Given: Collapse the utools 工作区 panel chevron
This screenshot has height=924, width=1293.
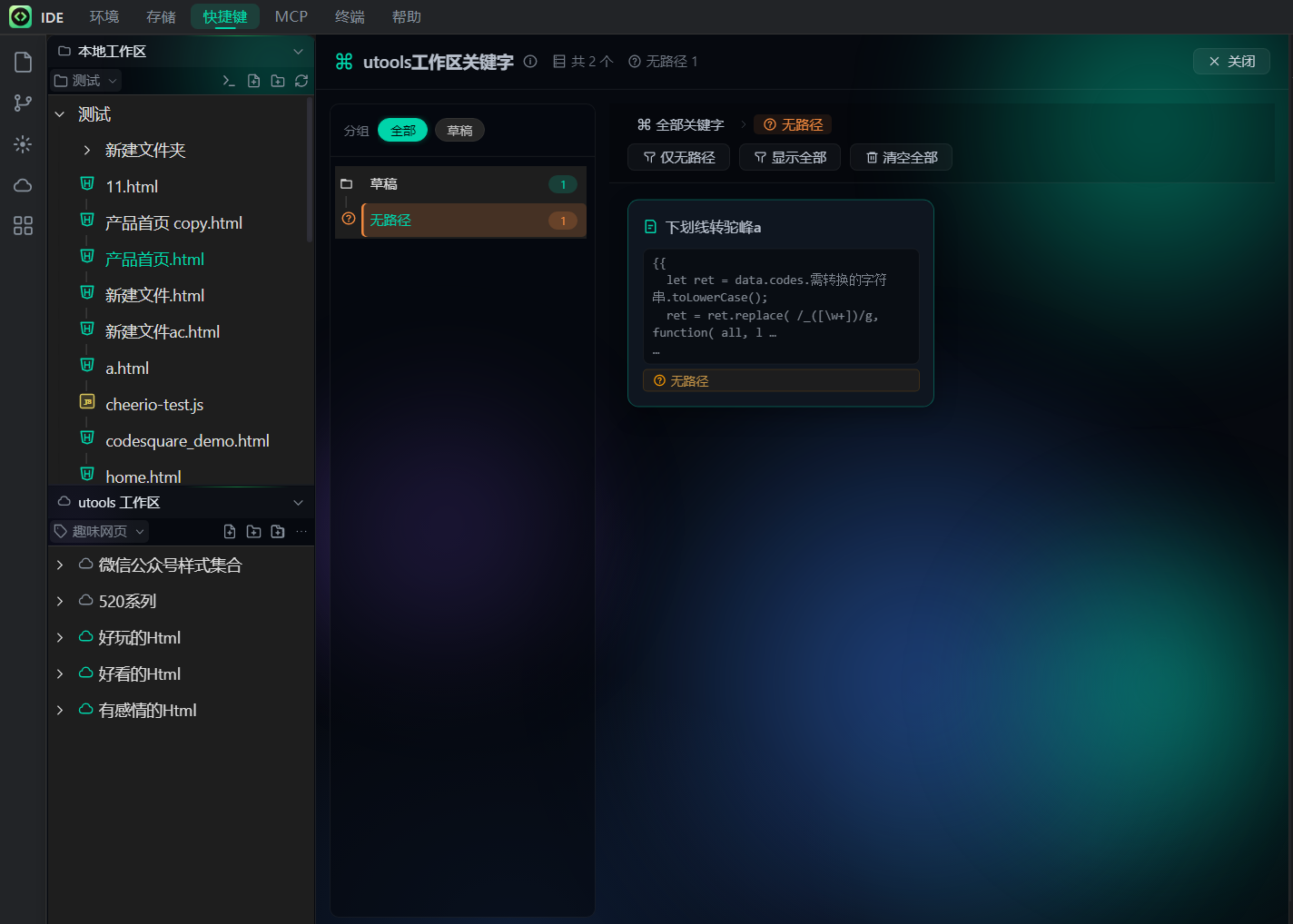Looking at the screenshot, I should pyautogui.click(x=298, y=503).
